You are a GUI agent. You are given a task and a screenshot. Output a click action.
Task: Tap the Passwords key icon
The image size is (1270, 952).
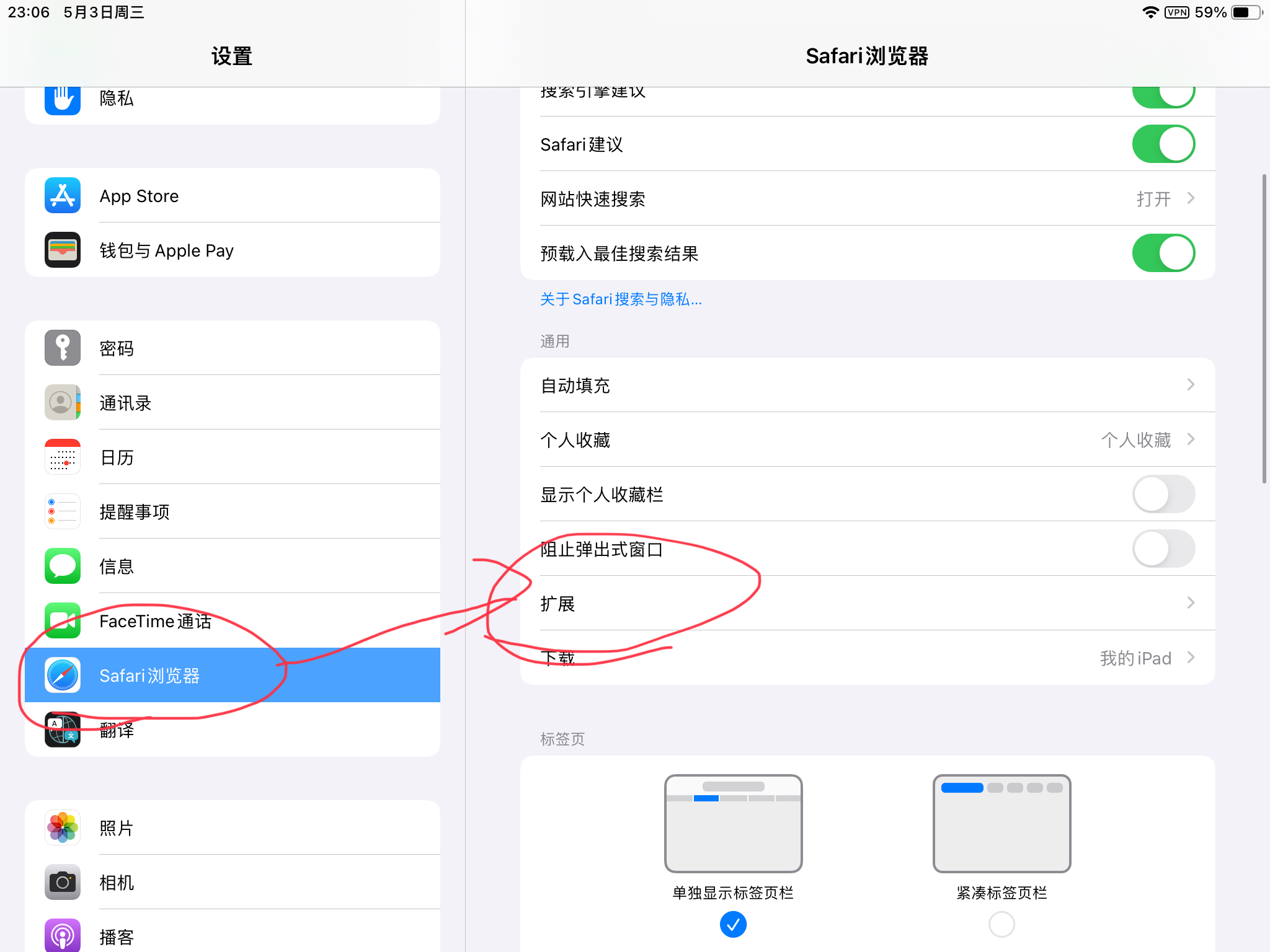(63, 348)
